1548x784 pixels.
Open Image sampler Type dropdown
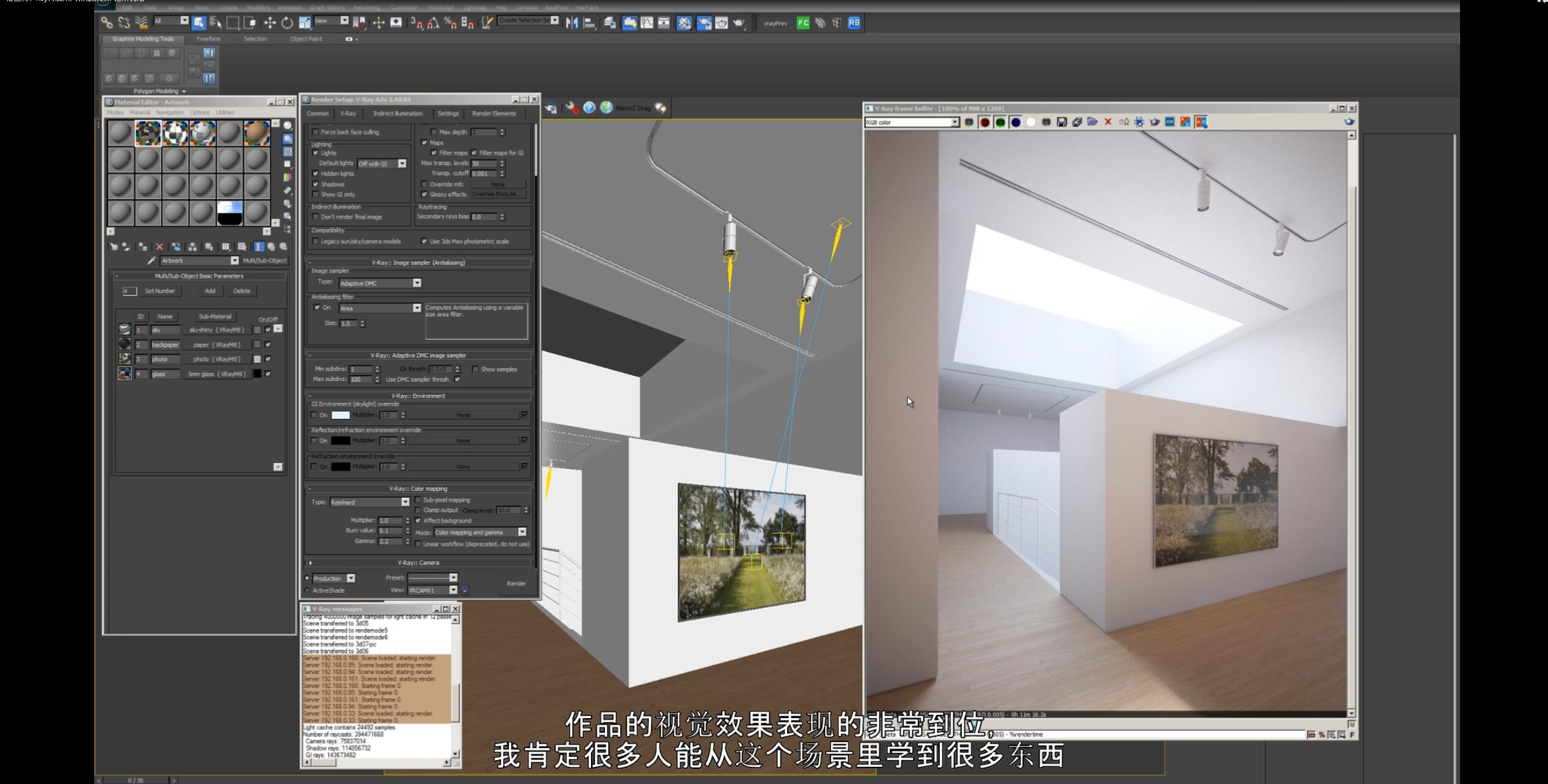(x=380, y=283)
